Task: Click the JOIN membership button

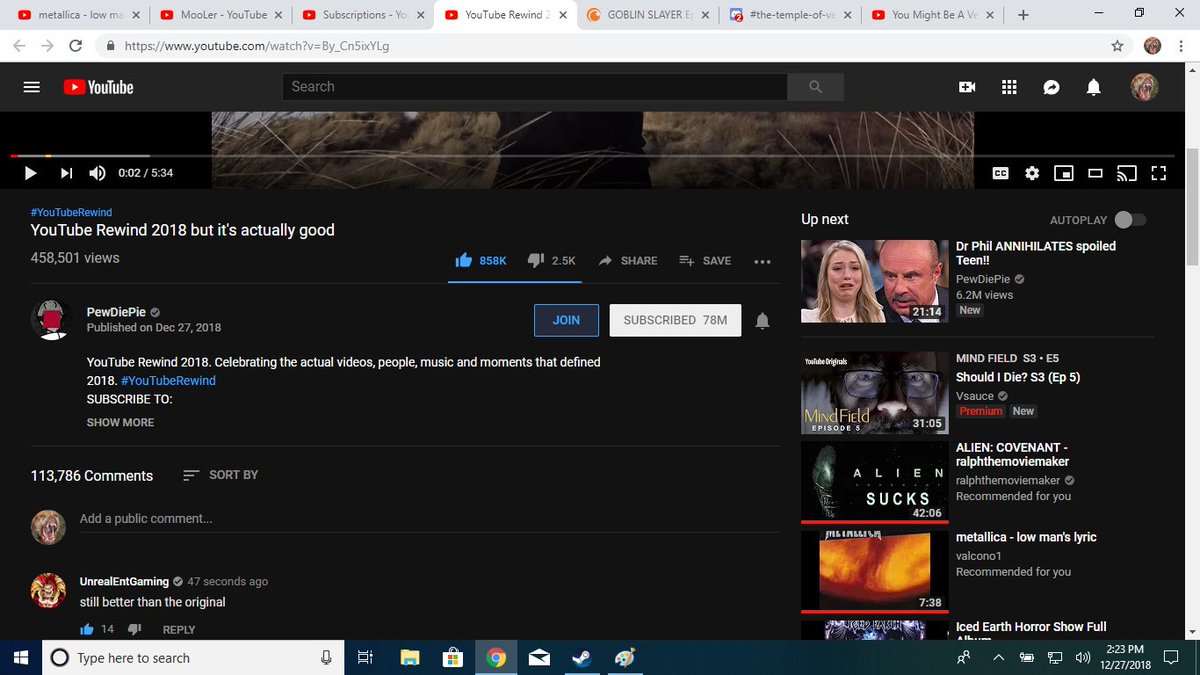Action: click(566, 320)
